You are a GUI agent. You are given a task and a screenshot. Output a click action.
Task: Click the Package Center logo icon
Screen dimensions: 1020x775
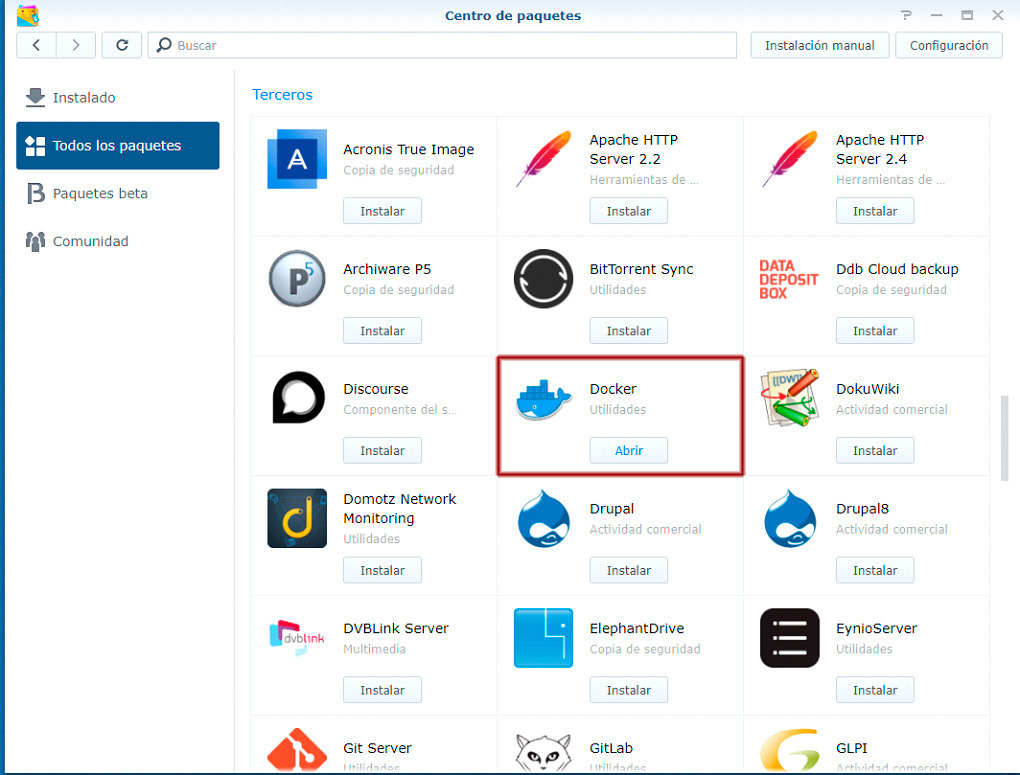click(x=27, y=16)
